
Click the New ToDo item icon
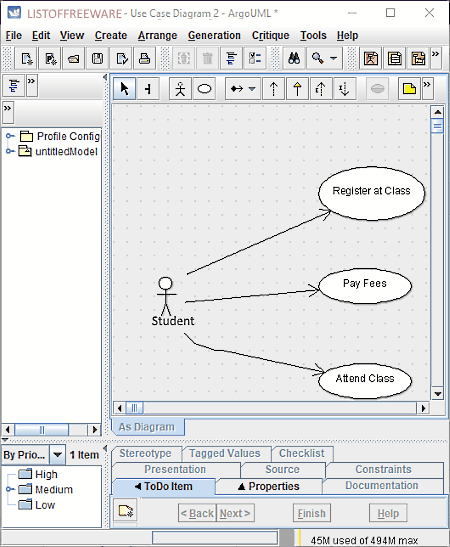(x=126, y=511)
